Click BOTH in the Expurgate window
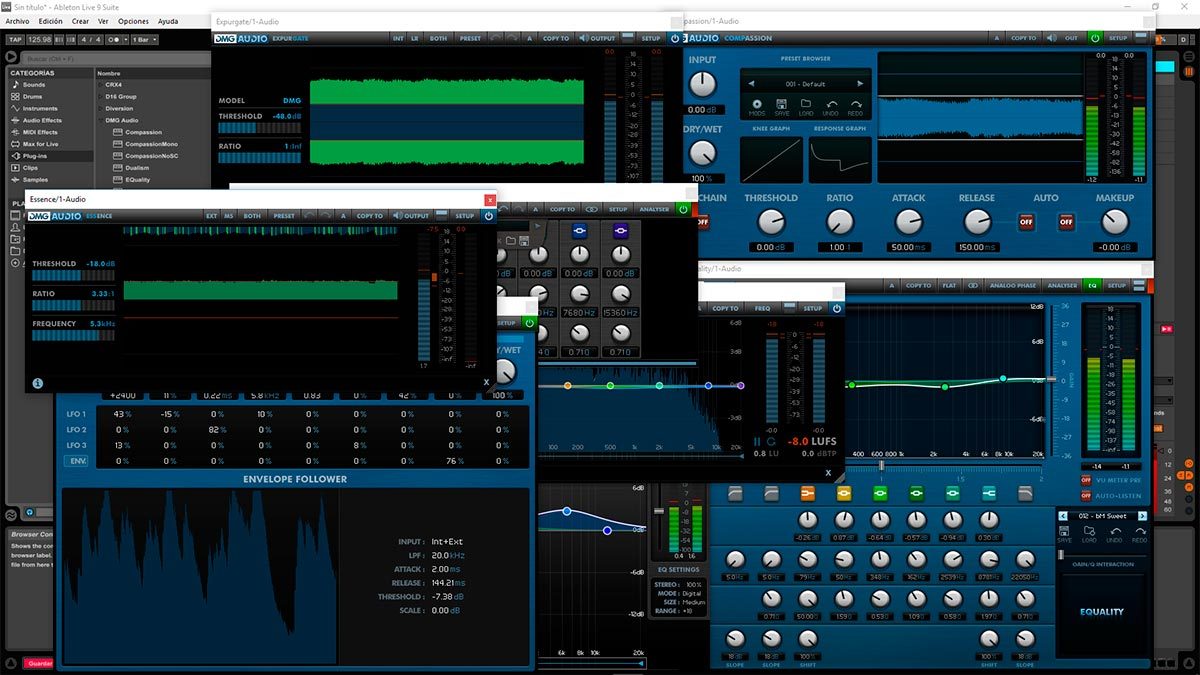The image size is (1200, 675). point(438,39)
